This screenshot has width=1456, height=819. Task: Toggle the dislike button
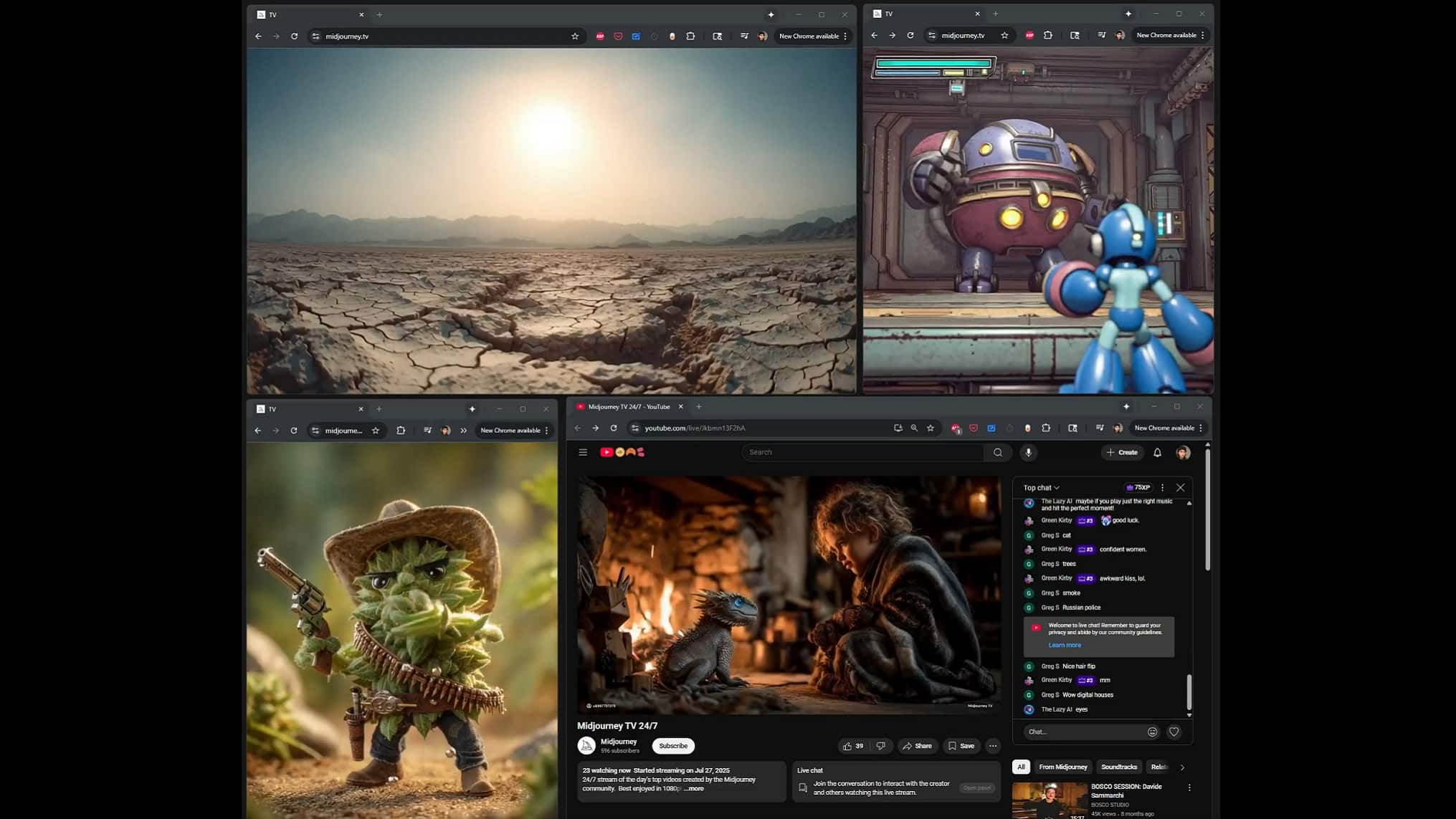[881, 746]
